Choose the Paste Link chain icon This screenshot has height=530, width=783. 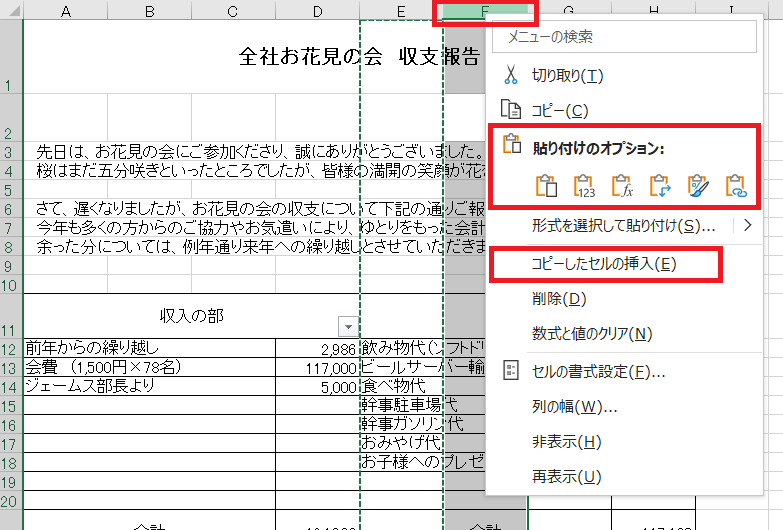point(735,186)
